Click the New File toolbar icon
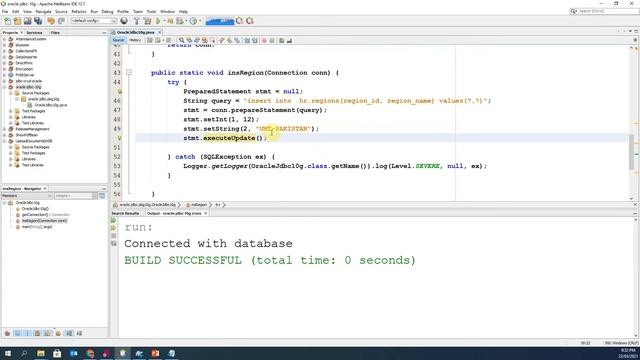This screenshot has height=360, width=640. pyautogui.click(x=7, y=21)
